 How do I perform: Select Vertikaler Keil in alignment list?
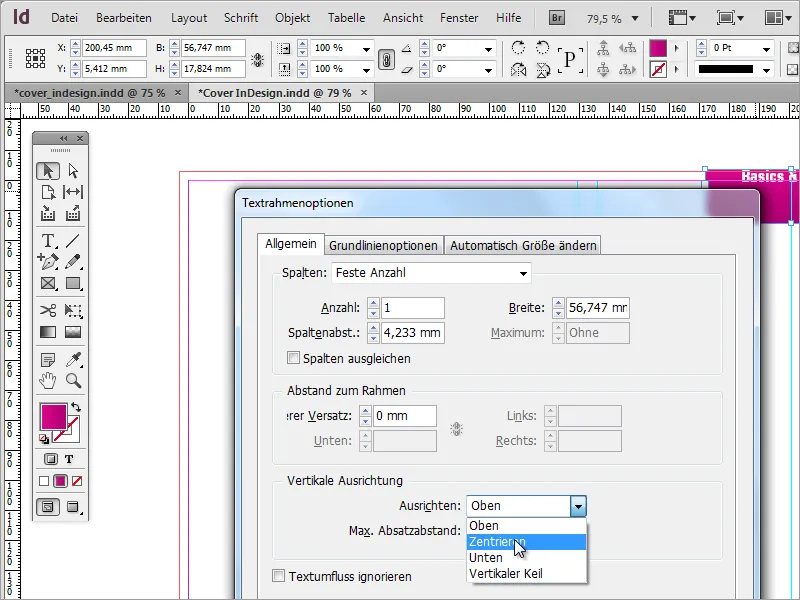[527, 573]
